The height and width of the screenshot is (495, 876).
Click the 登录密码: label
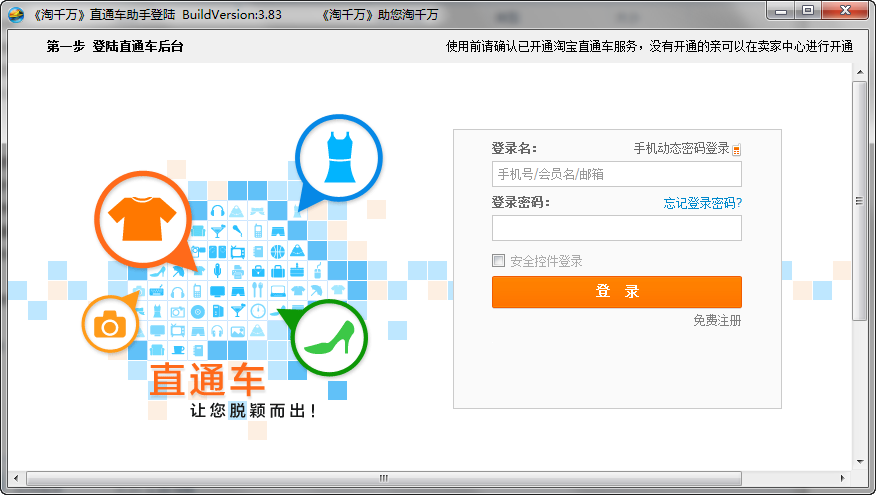(521, 202)
